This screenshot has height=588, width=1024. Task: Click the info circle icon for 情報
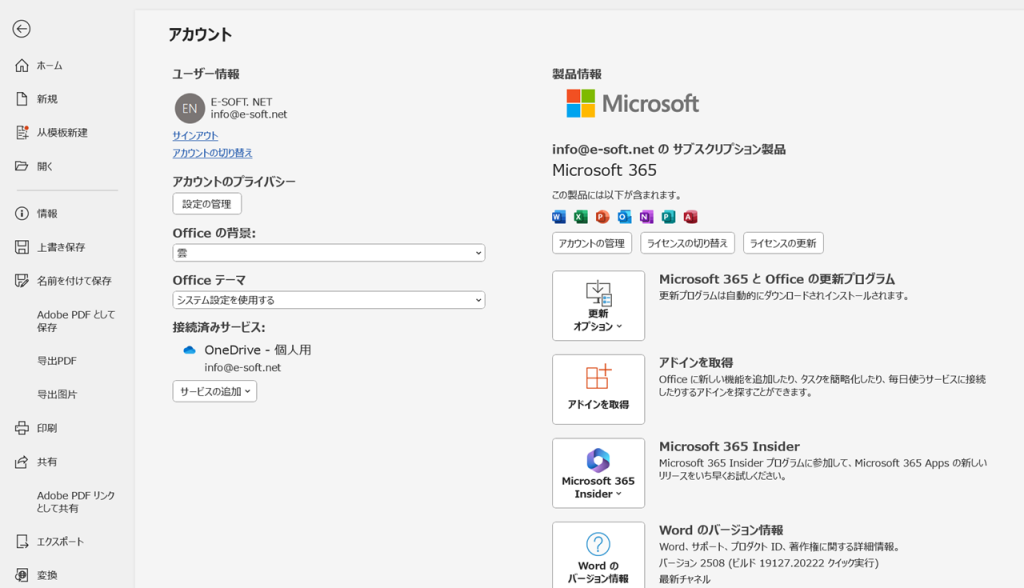tap(22, 213)
